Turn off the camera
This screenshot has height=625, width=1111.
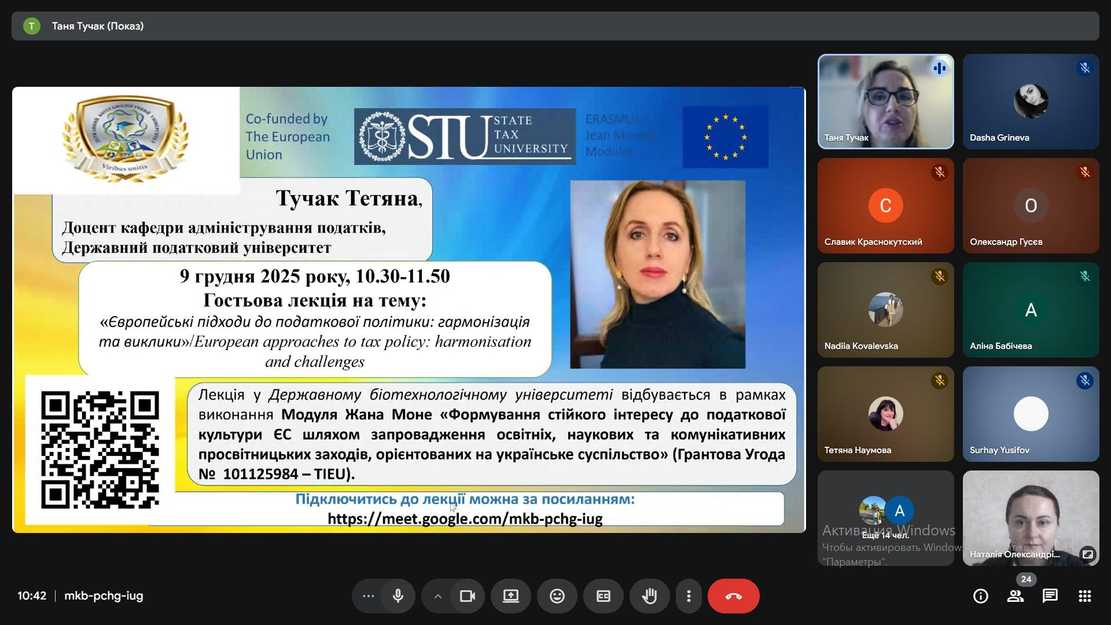pyautogui.click(x=466, y=595)
